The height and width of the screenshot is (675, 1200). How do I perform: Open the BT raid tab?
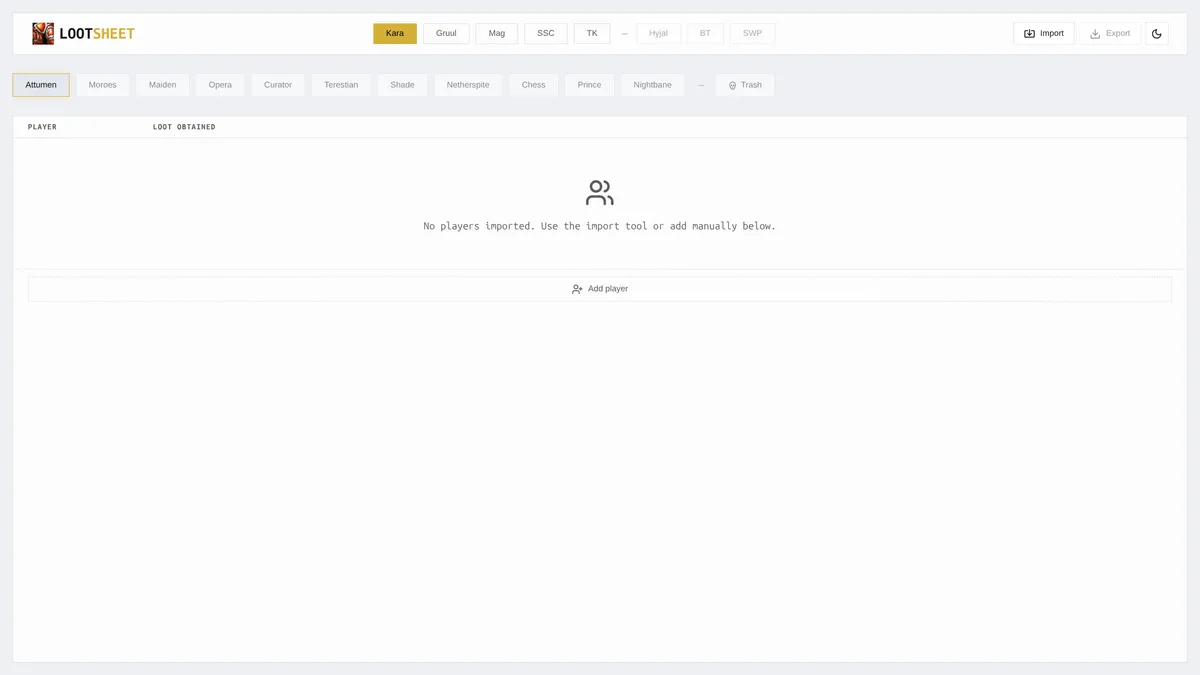coord(705,34)
